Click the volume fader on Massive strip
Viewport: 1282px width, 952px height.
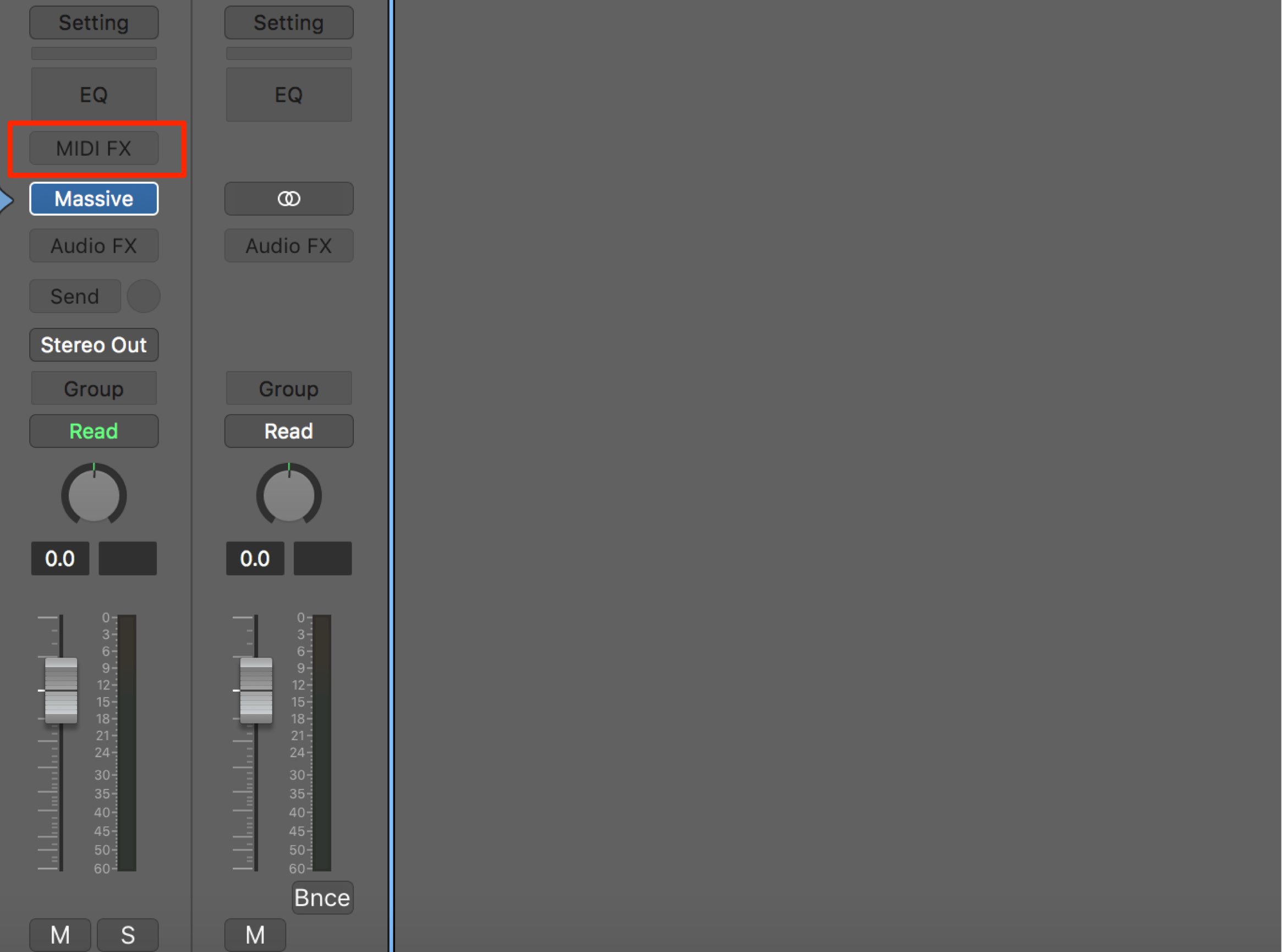tap(61, 691)
